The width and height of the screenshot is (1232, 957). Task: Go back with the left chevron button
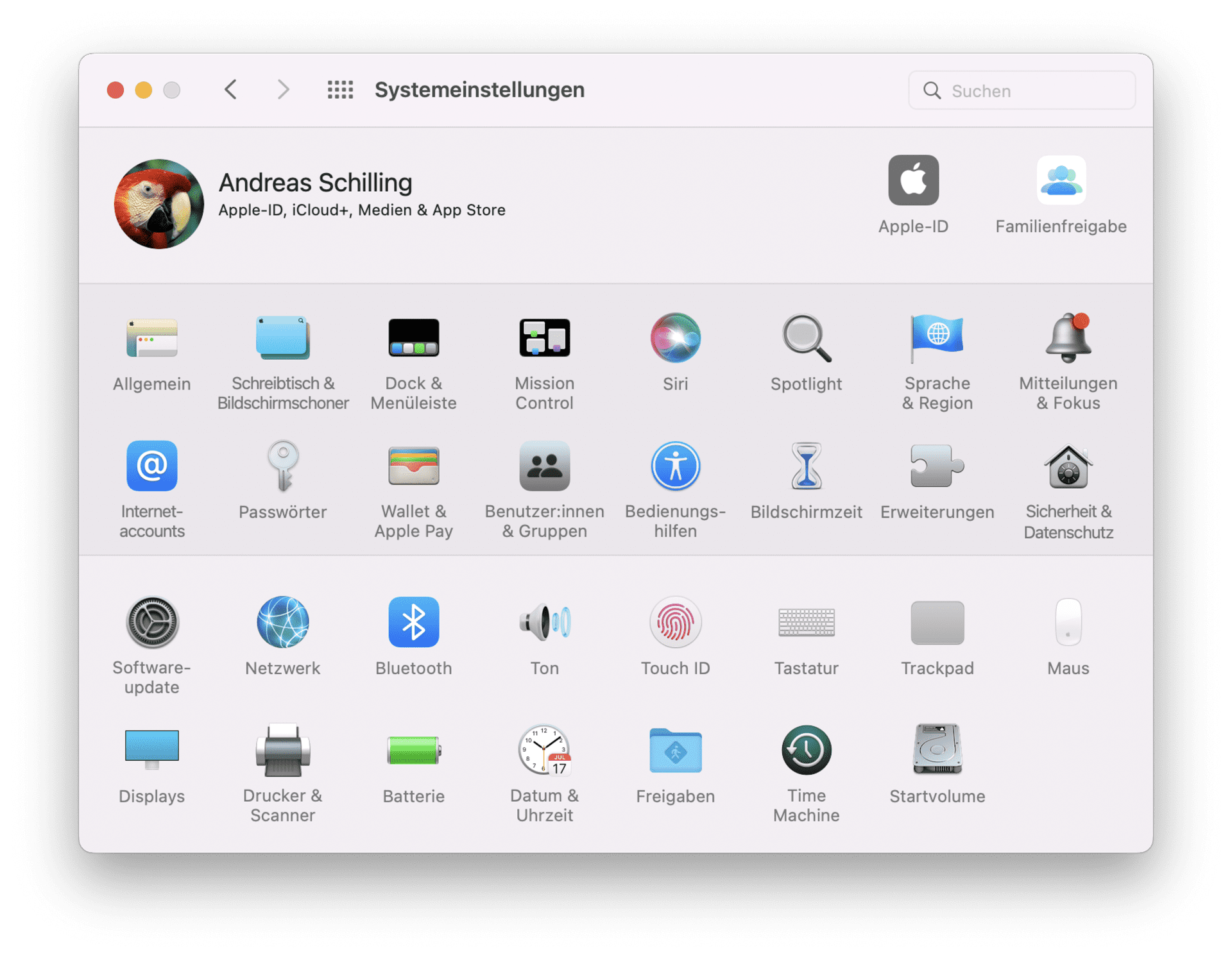pyautogui.click(x=231, y=90)
